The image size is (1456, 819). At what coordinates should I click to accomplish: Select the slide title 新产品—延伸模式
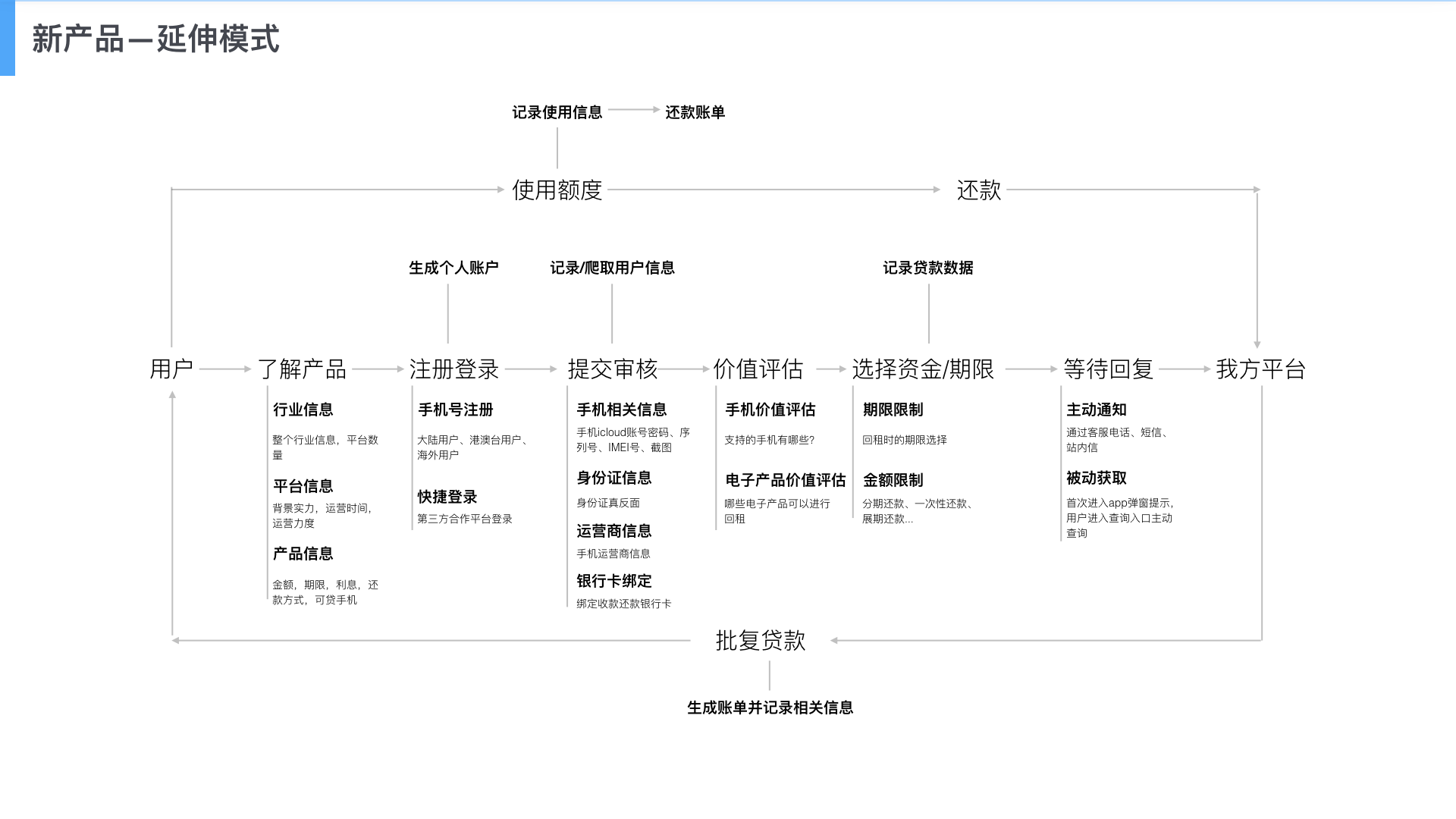[x=156, y=39]
